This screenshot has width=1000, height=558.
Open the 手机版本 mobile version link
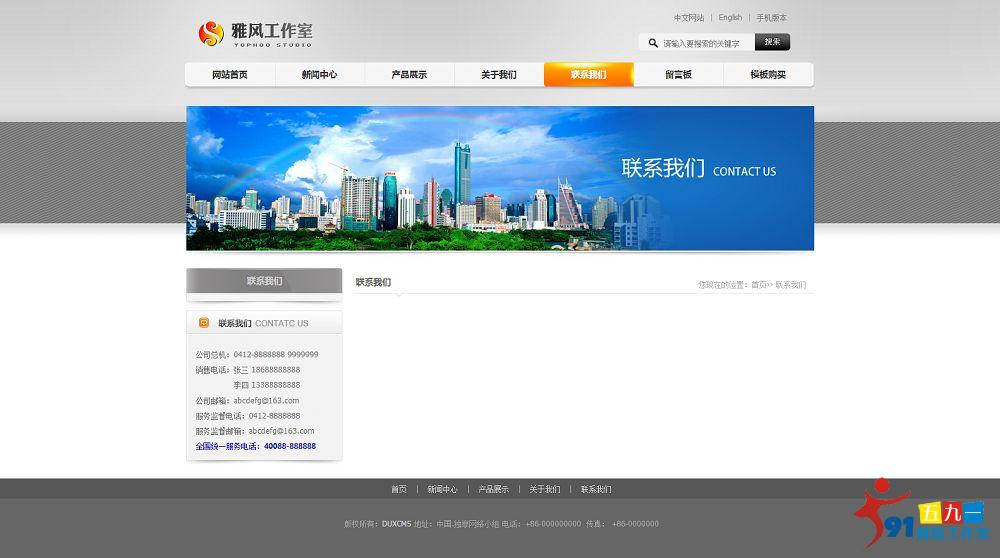pyautogui.click(x=772, y=18)
